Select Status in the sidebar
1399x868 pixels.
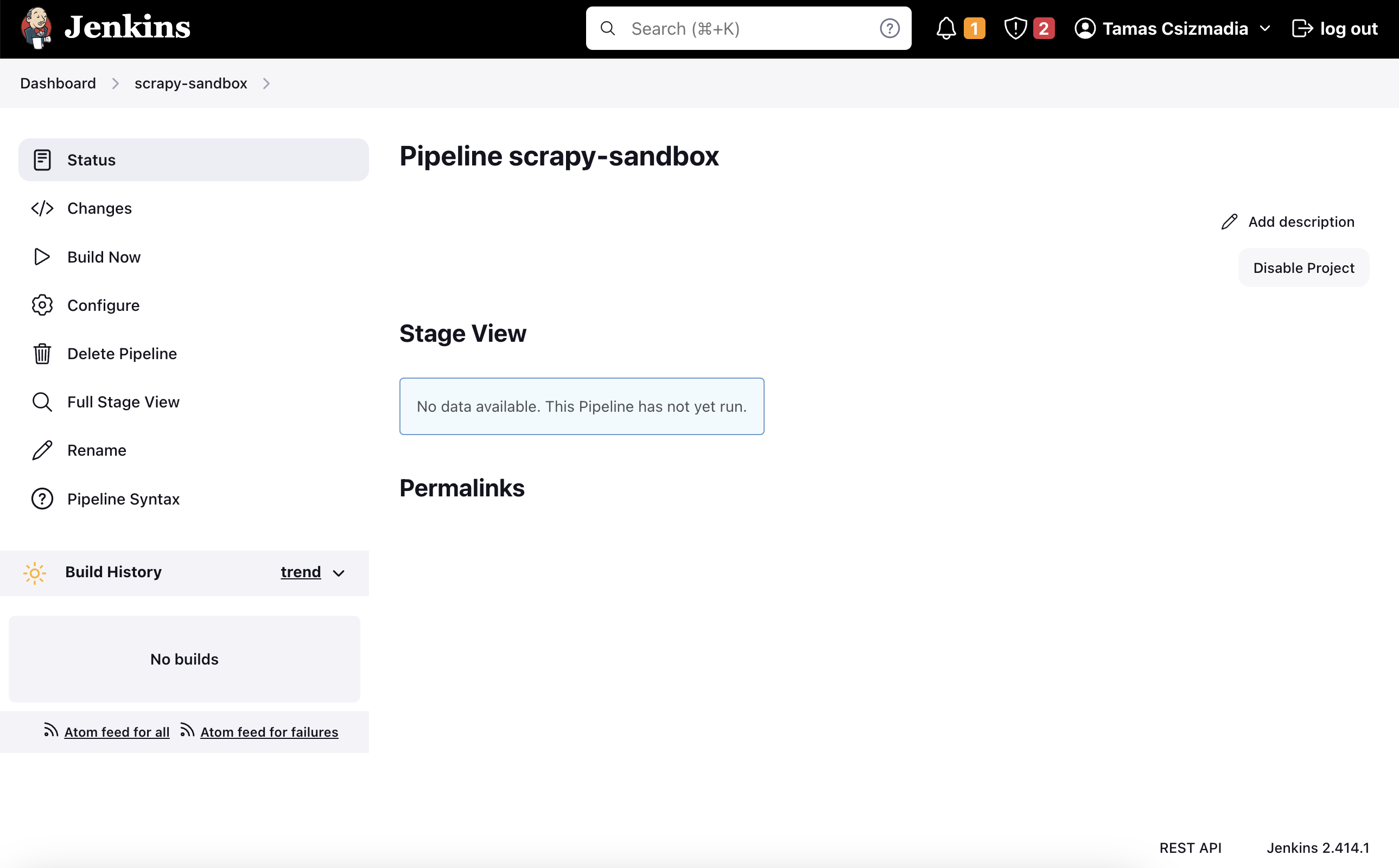(91, 159)
